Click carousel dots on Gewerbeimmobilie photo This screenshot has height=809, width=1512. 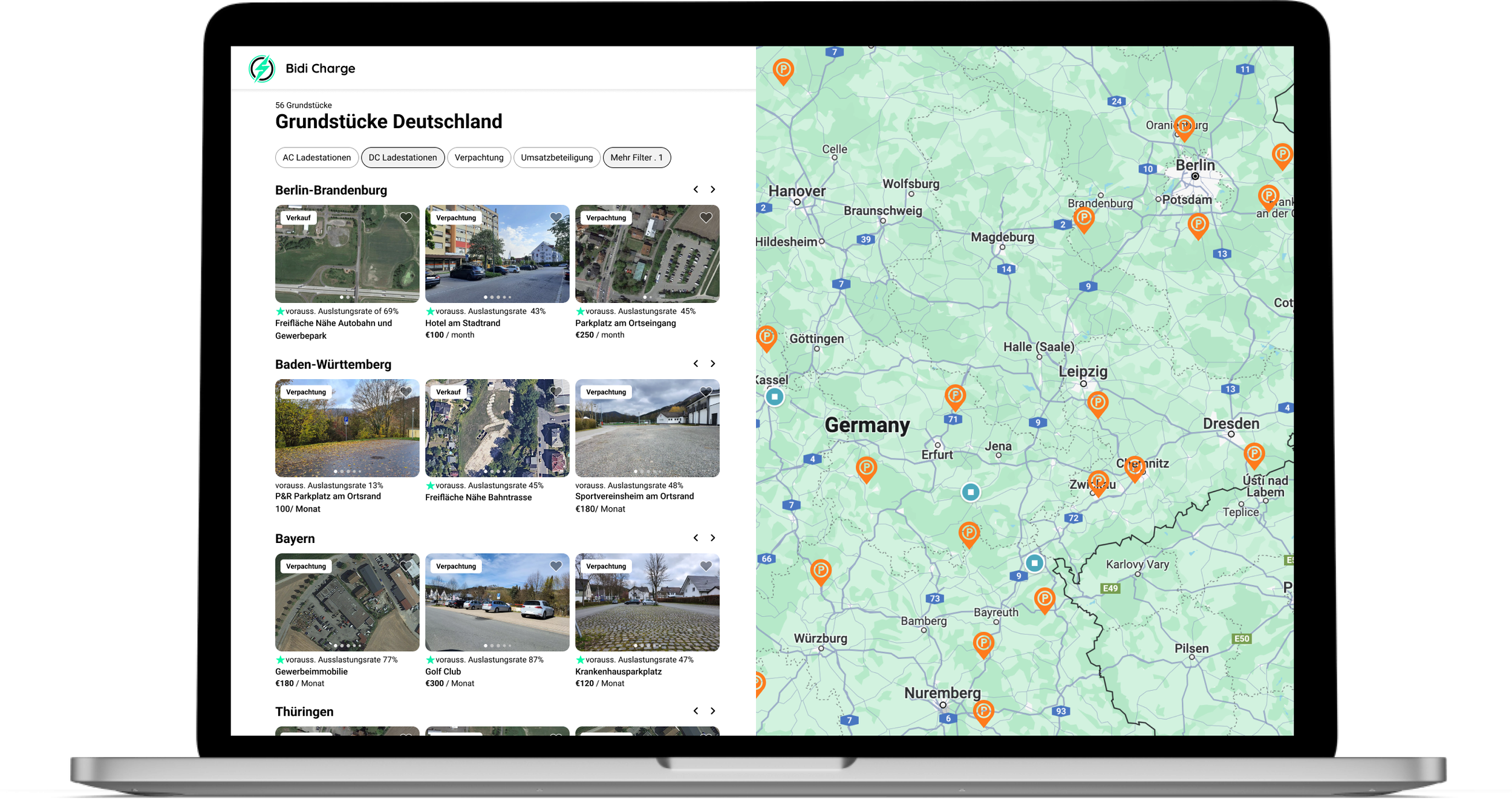347,646
